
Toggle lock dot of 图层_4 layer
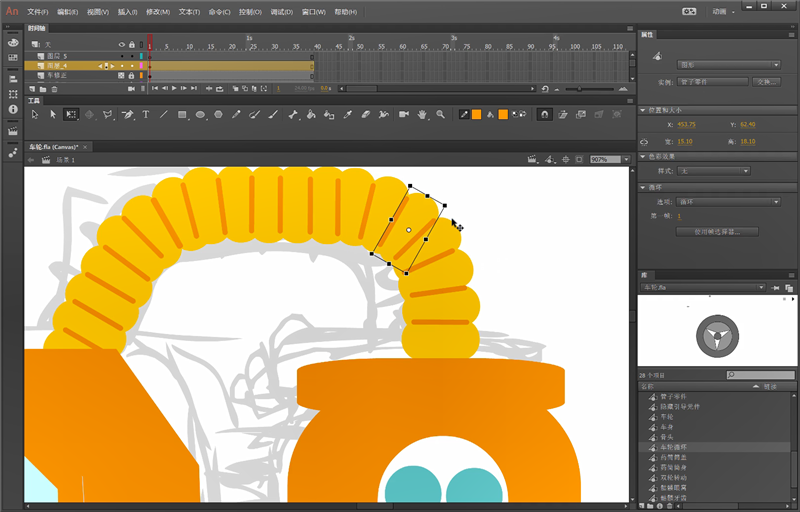(x=132, y=66)
